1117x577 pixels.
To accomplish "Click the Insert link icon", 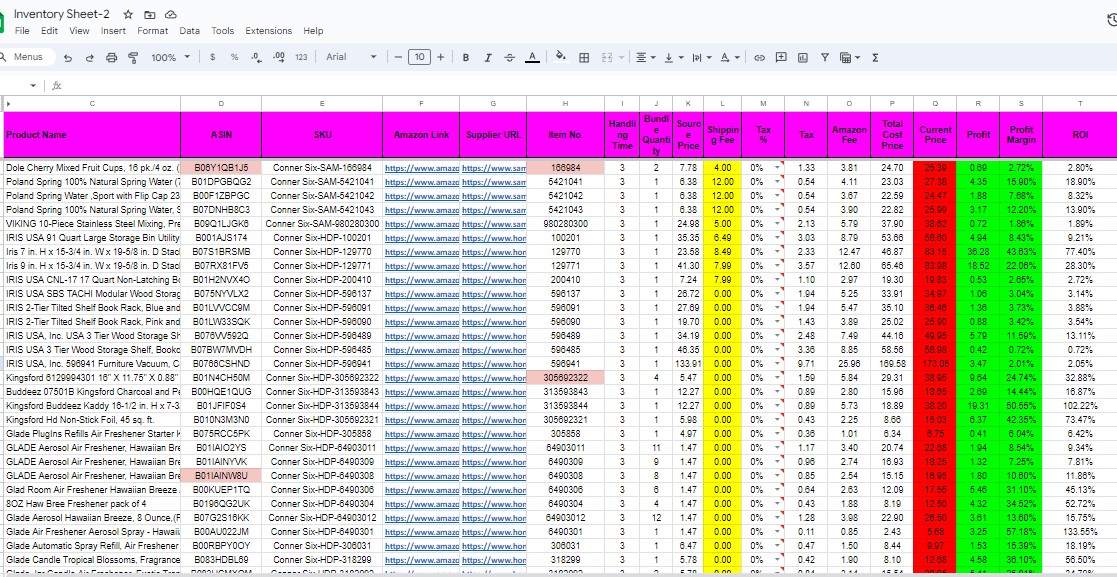I will [759, 58].
